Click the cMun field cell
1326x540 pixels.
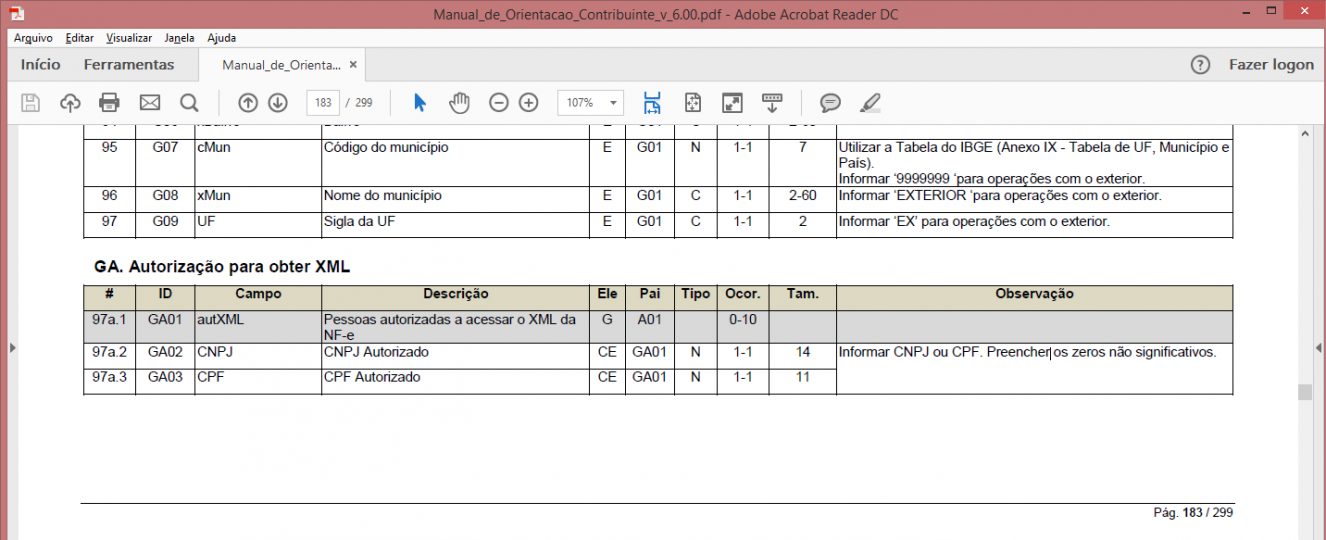(x=258, y=162)
